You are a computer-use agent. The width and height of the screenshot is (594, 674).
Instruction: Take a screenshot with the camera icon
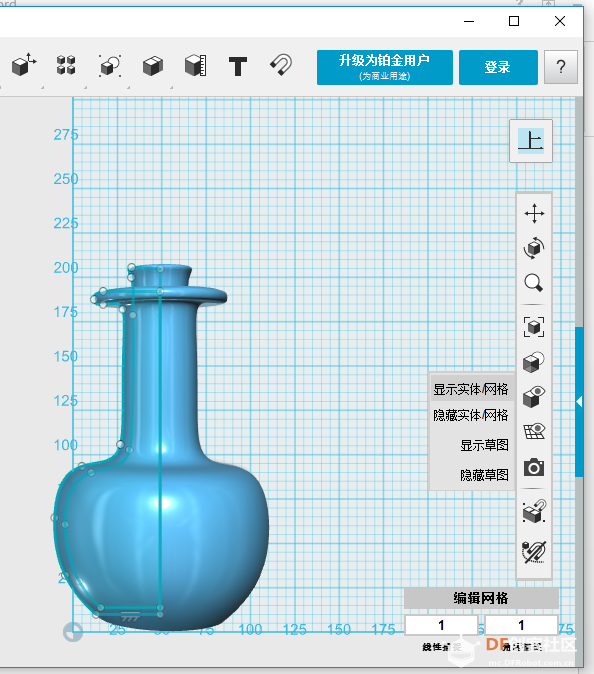pyautogui.click(x=534, y=467)
